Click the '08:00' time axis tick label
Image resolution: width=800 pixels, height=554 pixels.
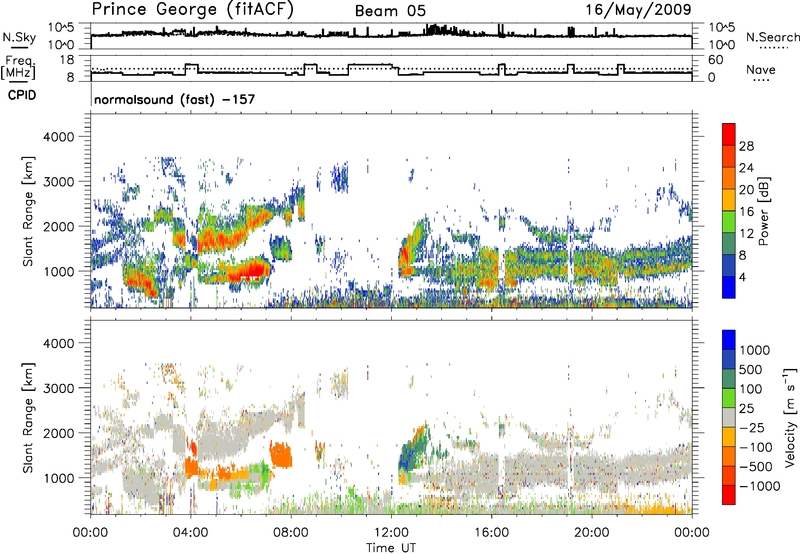291,533
